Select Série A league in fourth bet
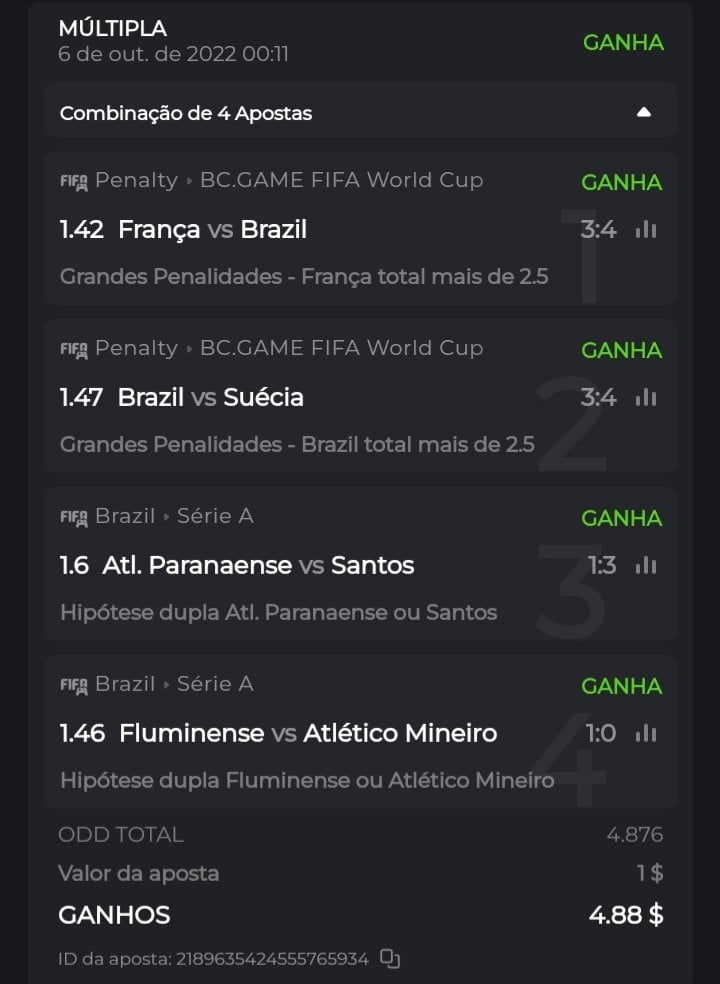The height and width of the screenshot is (984, 720). pos(215,685)
